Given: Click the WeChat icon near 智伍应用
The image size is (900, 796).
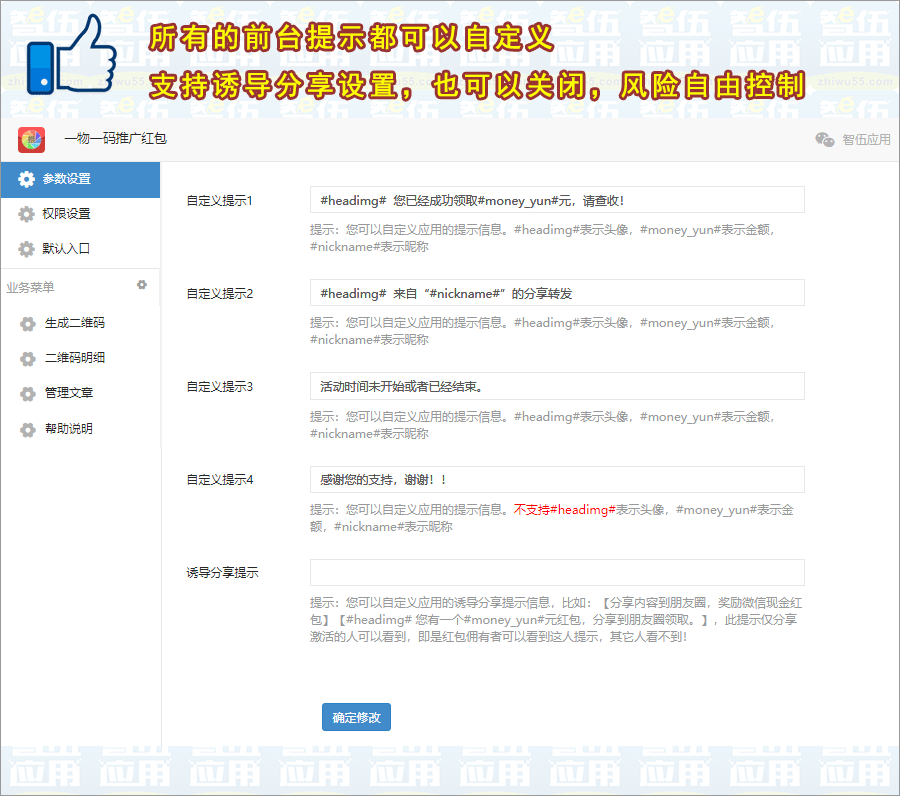Looking at the screenshot, I should [x=825, y=139].
